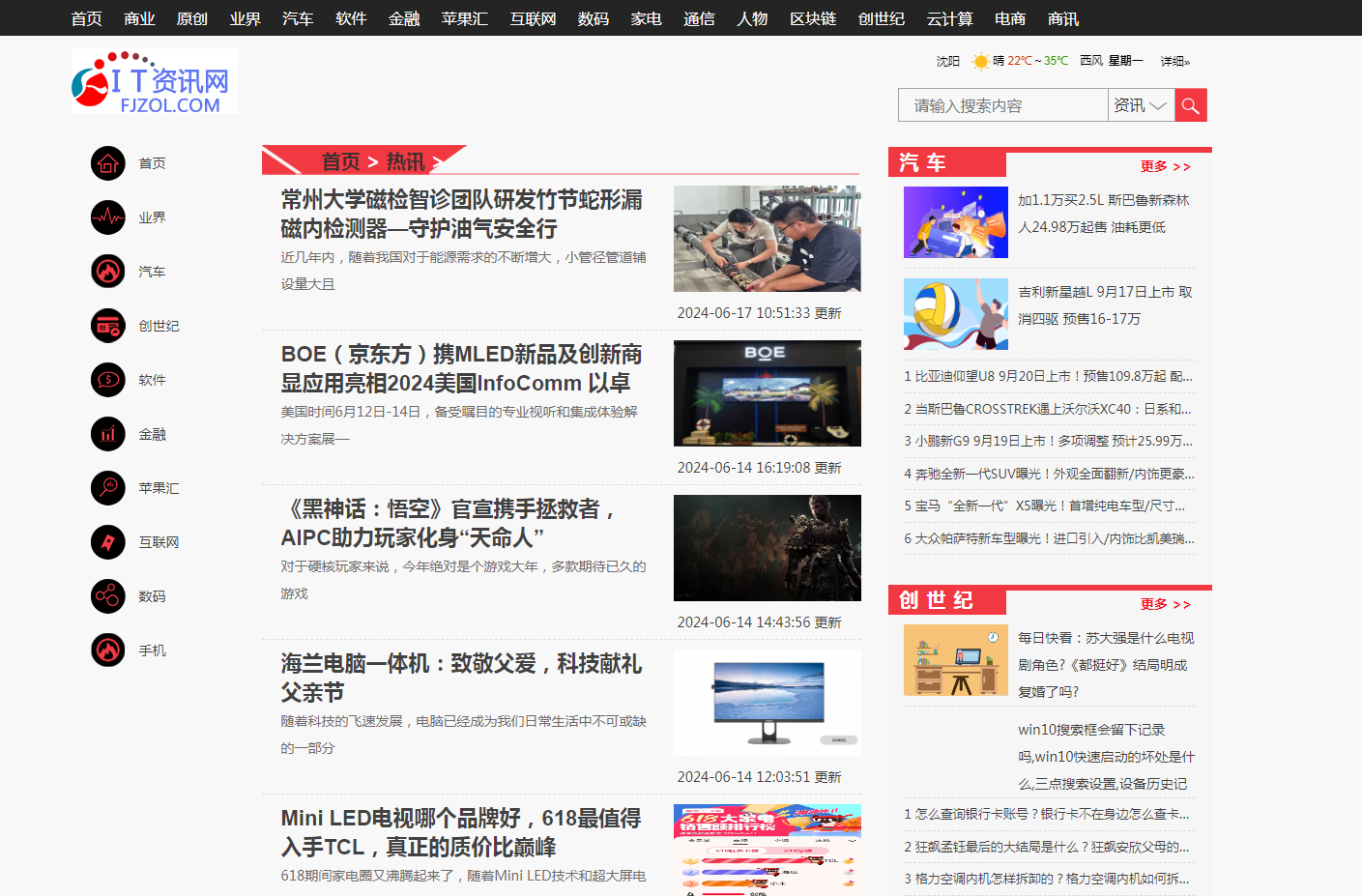The width and height of the screenshot is (1362, 896).
Task: Open 家电 in the top navigation bar
Action: pyautogui.click(x=647, y=18)
